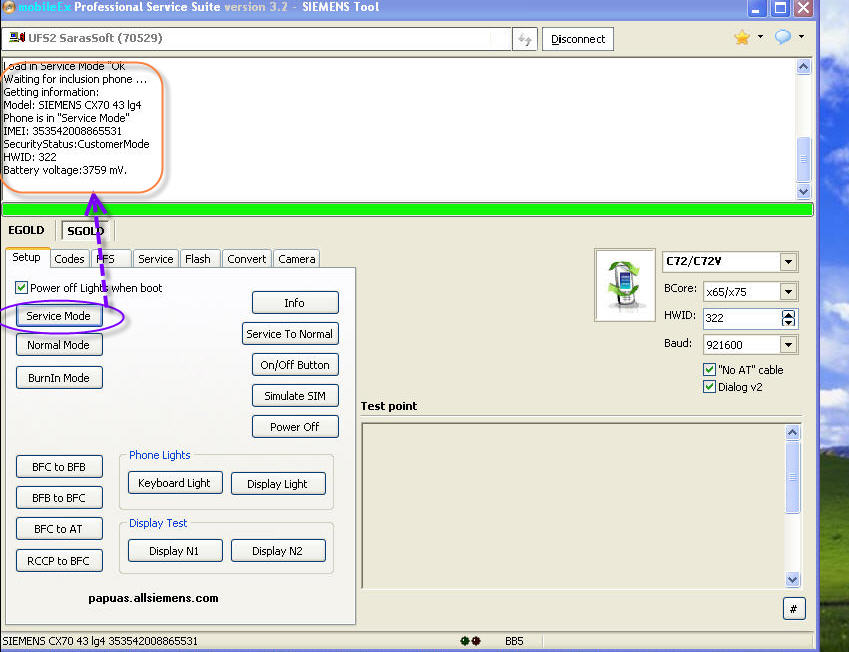Click the Test point scrollbar thumb
Screen dimensions: 849x652
coord(793,477)
